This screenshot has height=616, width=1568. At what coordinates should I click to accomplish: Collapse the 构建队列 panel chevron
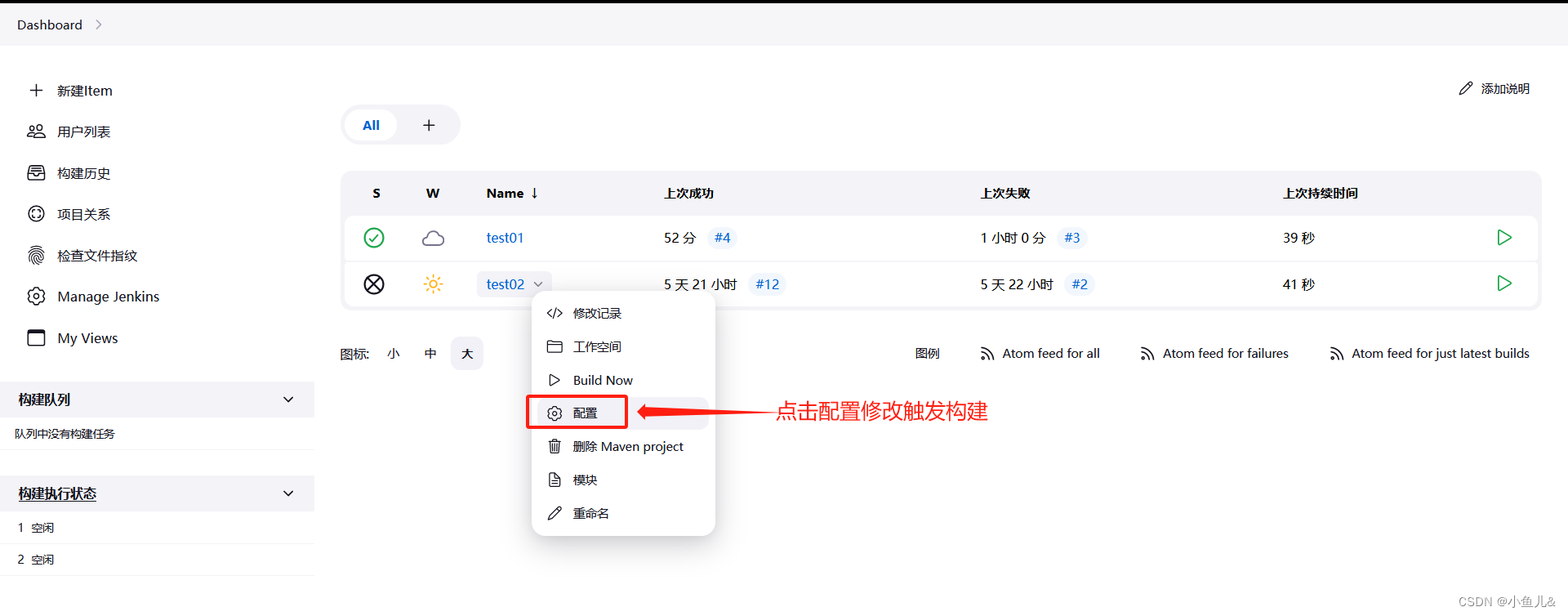pos(288,400)
